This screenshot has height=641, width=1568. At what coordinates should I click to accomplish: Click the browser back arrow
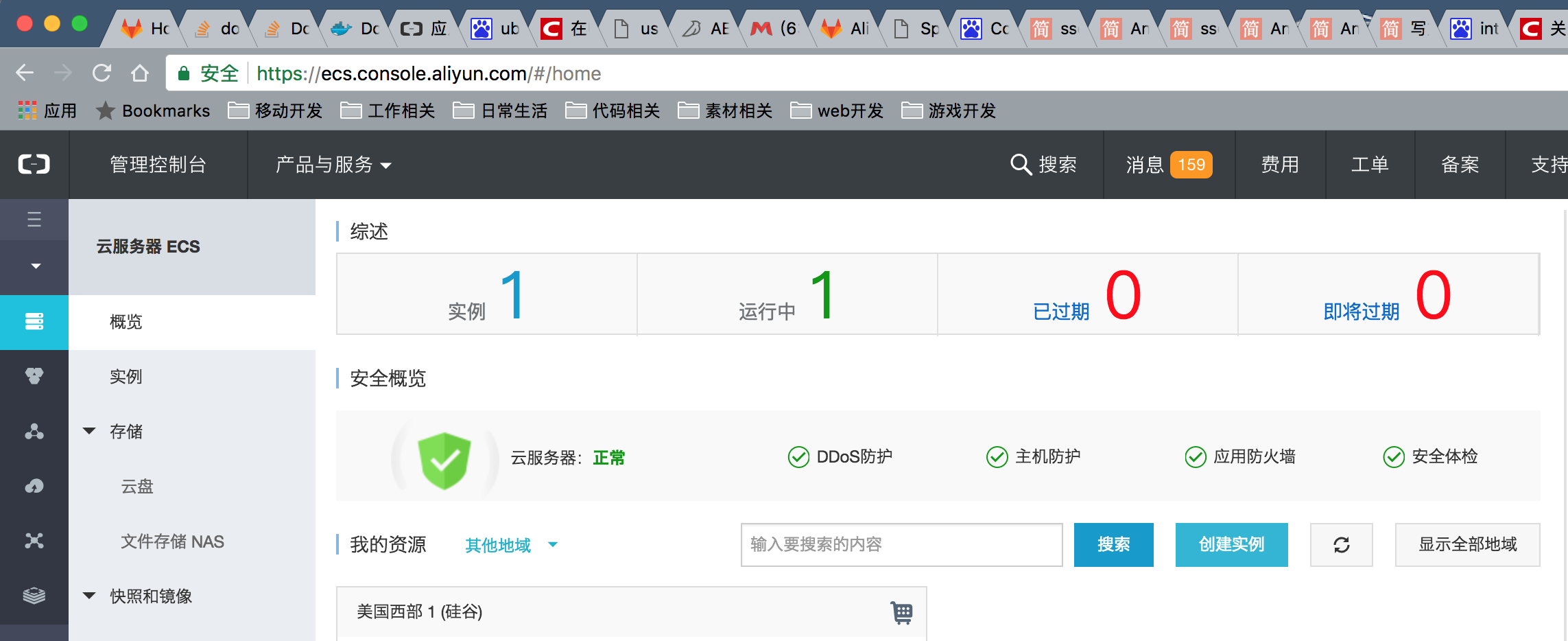[25, 73]
